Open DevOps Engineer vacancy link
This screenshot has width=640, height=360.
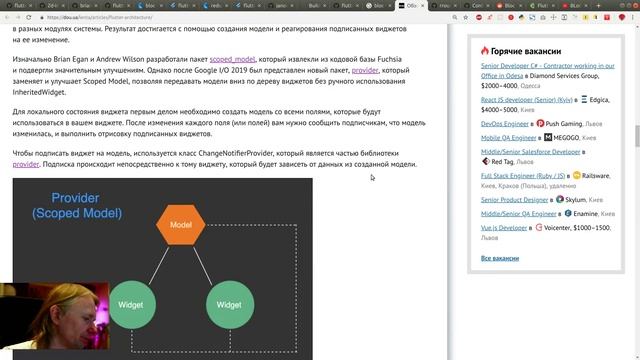pyautogui.click(x=504, y=124)
